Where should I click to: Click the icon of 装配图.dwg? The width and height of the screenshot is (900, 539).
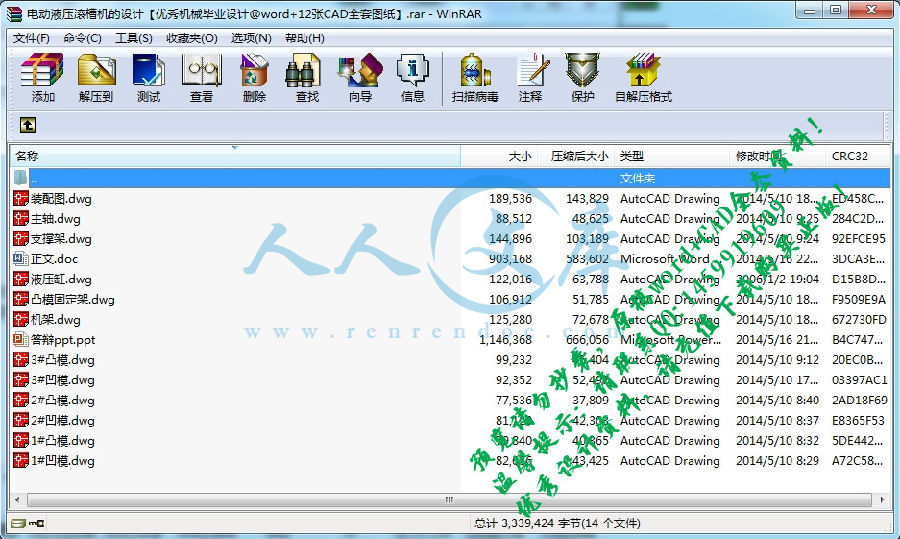[x=21, y=199]
